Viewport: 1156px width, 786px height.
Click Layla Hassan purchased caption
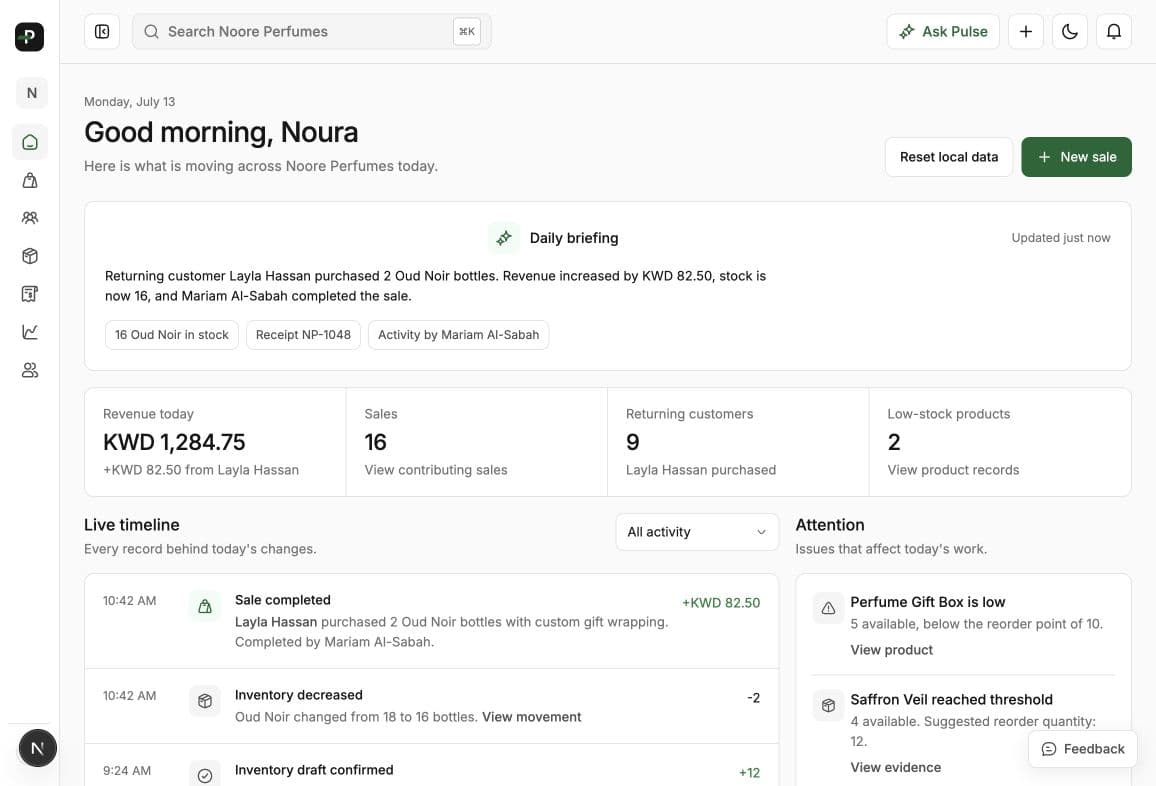tap(701, 470)
